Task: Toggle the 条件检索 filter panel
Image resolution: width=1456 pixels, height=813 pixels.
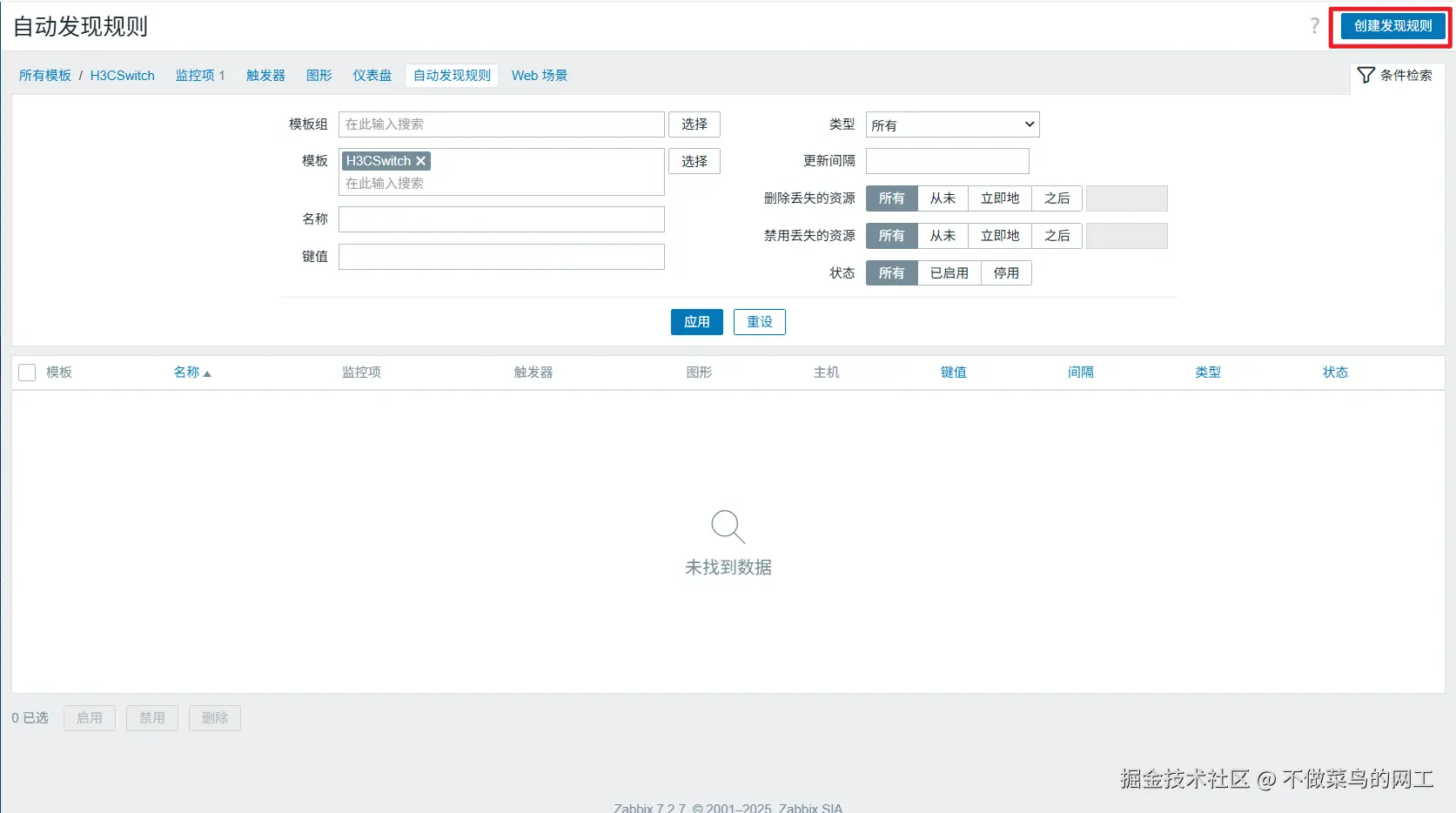Action: [x=1395, y=76]
